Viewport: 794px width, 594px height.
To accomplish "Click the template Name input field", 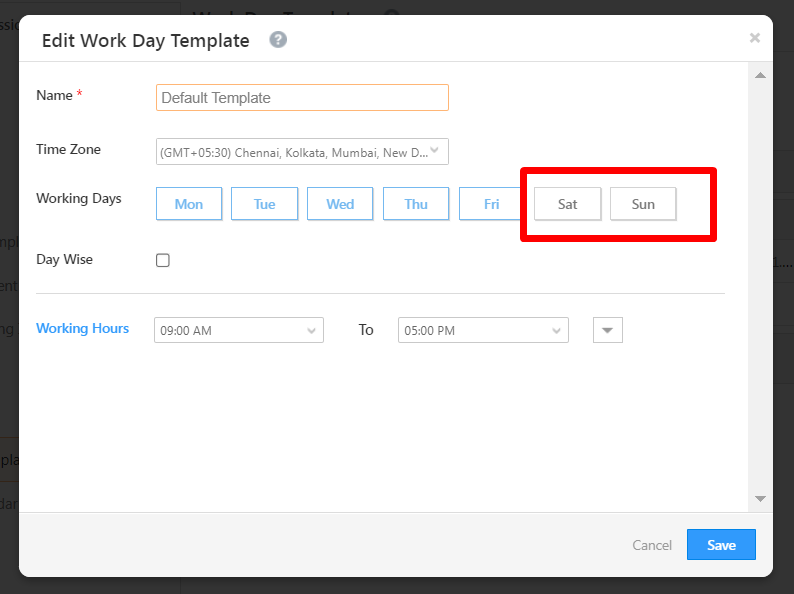I will 302,97.
